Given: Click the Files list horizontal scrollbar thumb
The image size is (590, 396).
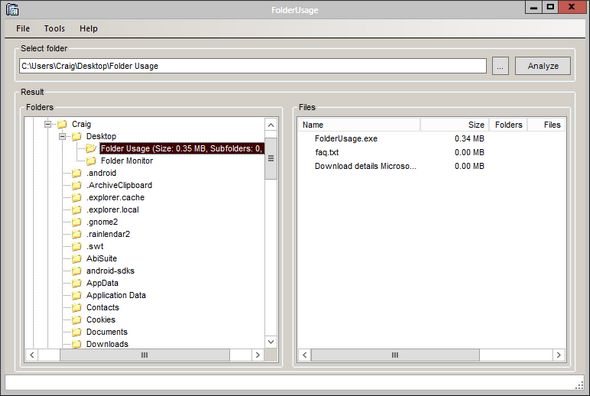Looking at the screenshot, I should point(395,355).
